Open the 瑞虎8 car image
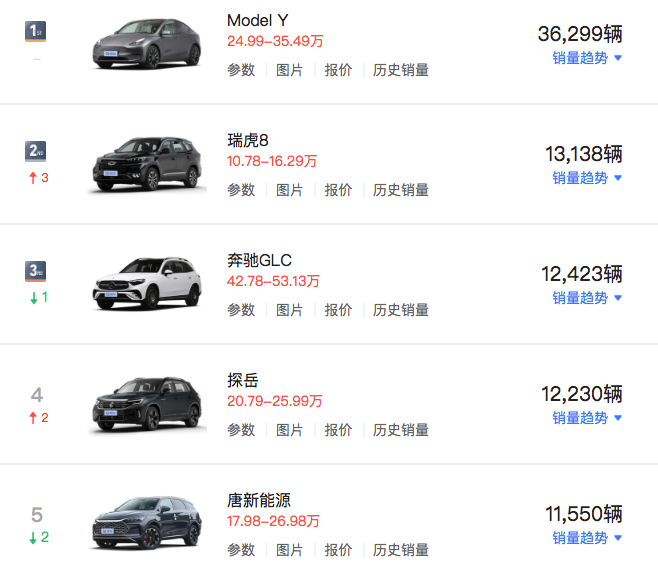658x571 pixels. (x=146, y=164)
